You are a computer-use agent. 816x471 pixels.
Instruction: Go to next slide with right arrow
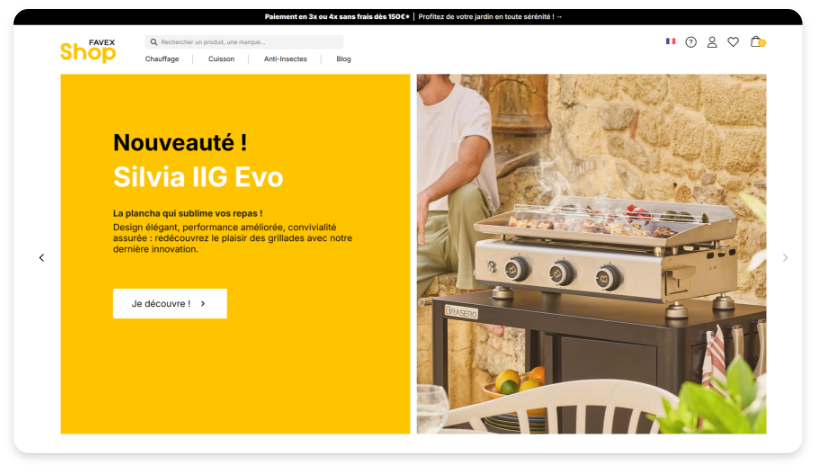[x=785, y=258]
